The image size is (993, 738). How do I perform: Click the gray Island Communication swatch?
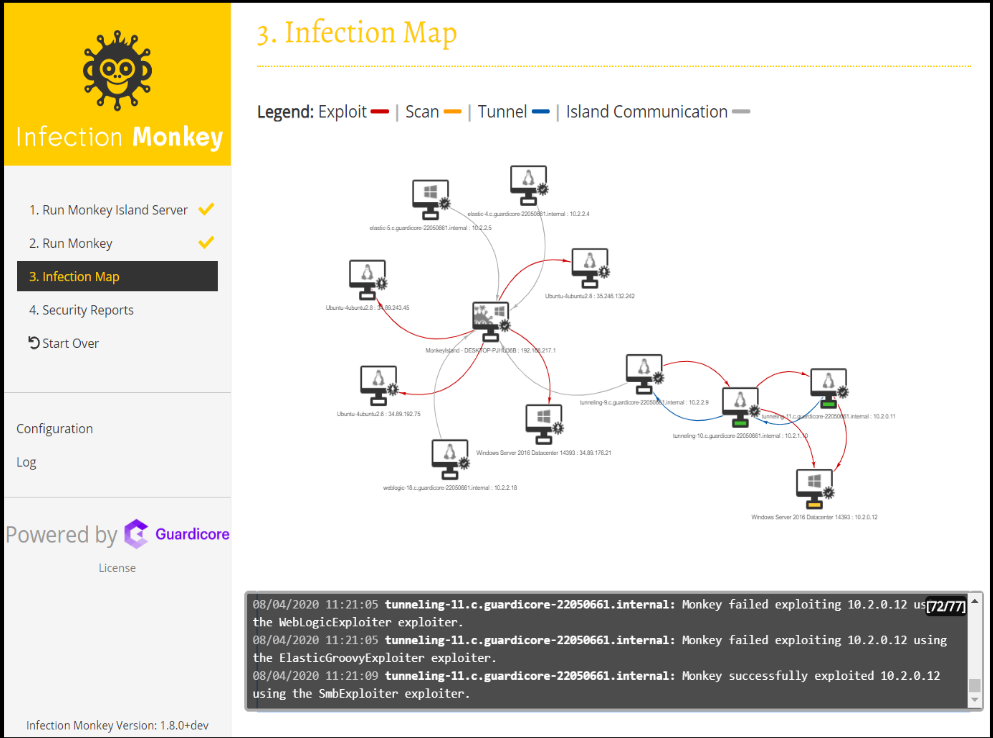click(741, 111)
